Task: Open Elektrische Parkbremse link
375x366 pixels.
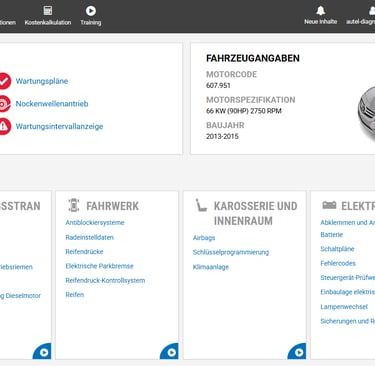Action: (x=99, y=266)
